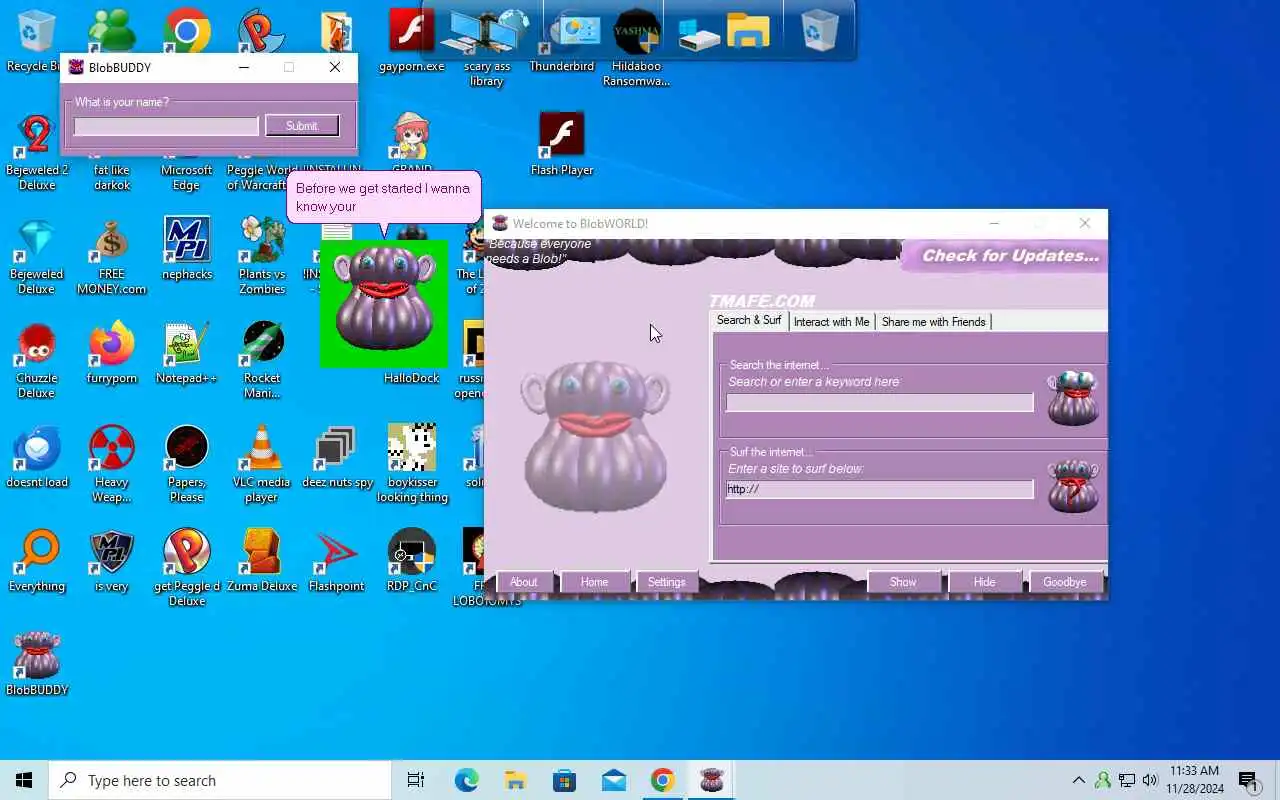
Task: Switch to the Search & Surf tab
Action: coord(749,321)
